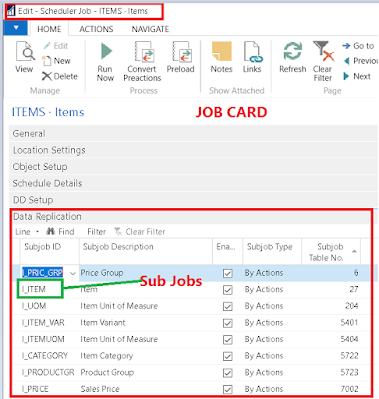This screenshot has width=379, height=399.
Task: Switch to the HOME tab
Action: pyautogui.click(x=49, y=29)
